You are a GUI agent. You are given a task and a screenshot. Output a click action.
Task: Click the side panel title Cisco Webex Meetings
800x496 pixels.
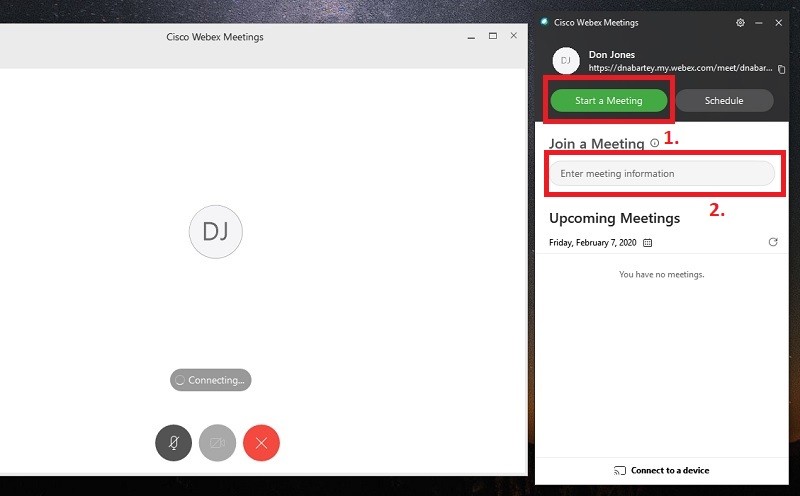tap(596, 22)
